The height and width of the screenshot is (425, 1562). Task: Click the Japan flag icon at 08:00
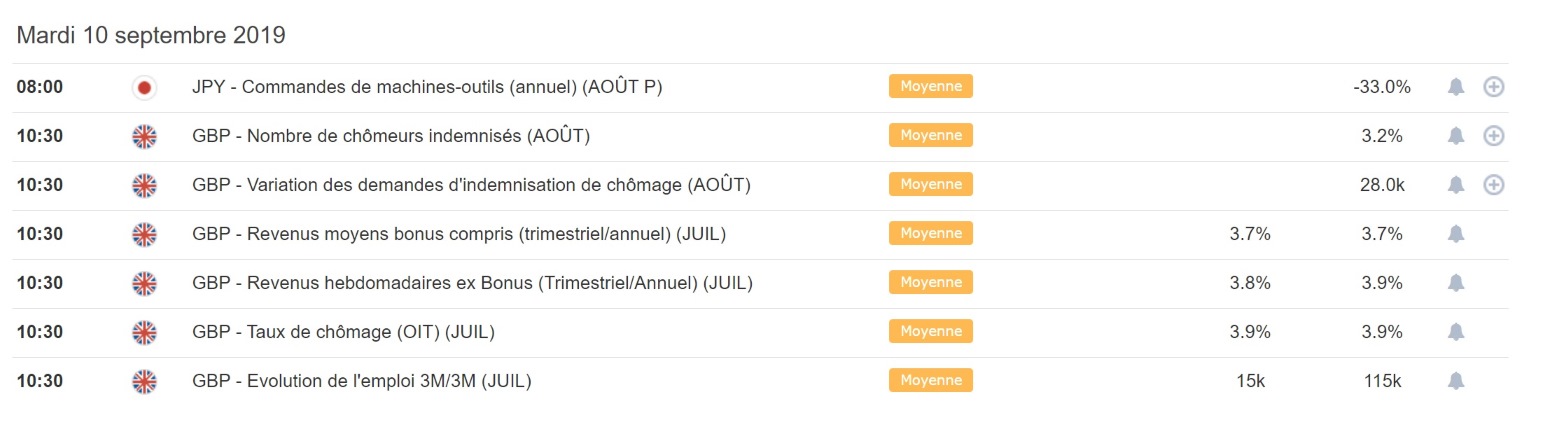coord(144,88)
